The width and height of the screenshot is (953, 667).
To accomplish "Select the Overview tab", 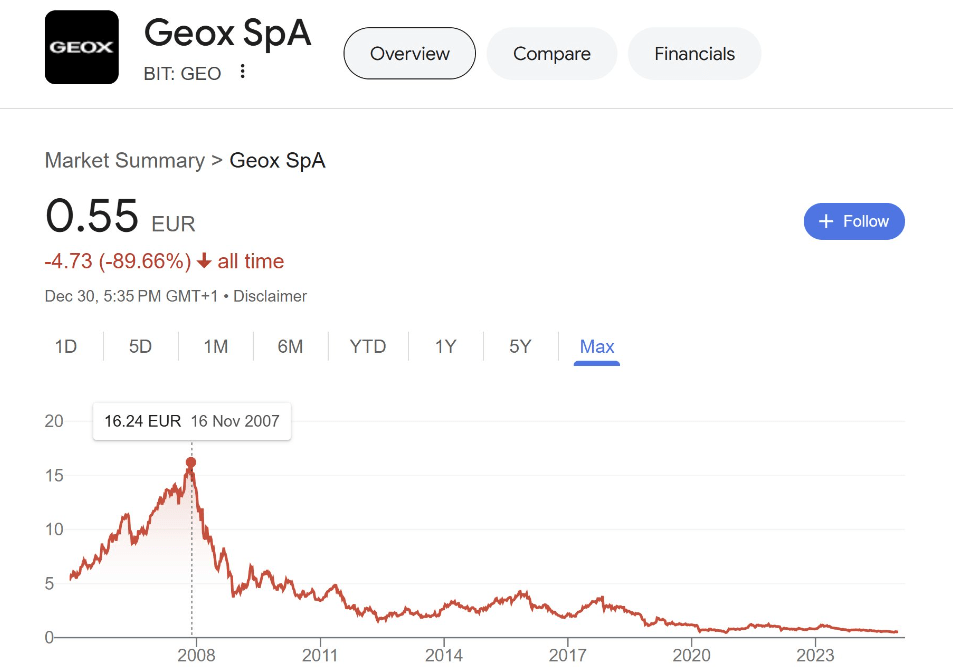I will tap(409, 54).
